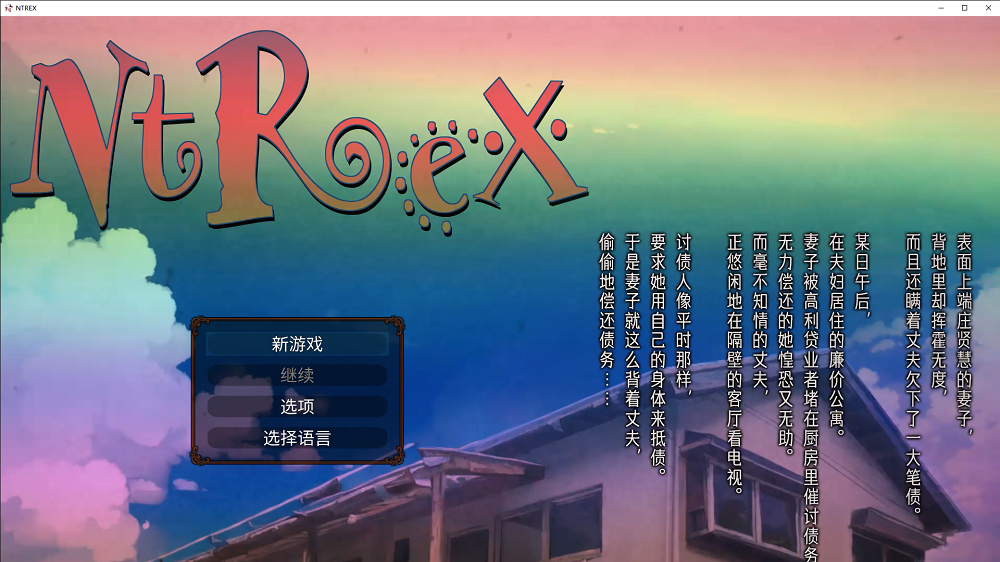Screen dimensions: 1000x562
Task: Click the NTREX window title text
Action: click(26, 8)
